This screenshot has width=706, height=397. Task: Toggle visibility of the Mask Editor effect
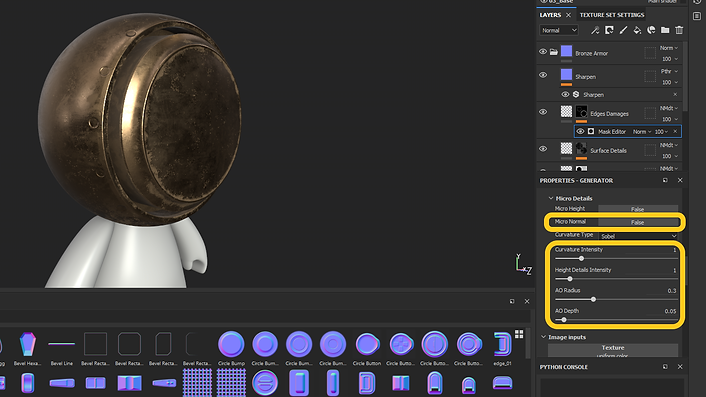click(x=580, y=131)
